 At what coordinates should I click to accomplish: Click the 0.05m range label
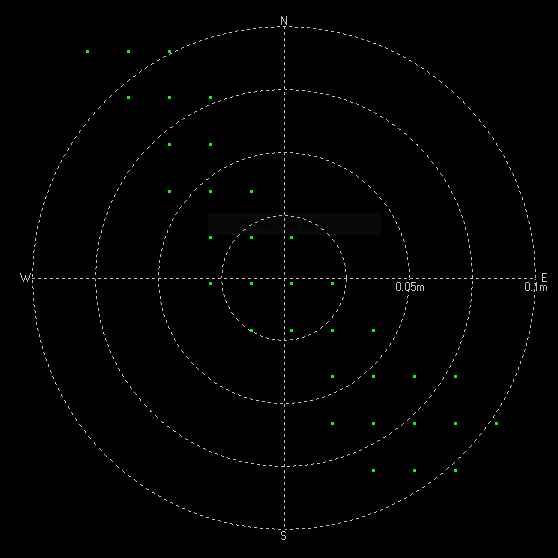410,287
